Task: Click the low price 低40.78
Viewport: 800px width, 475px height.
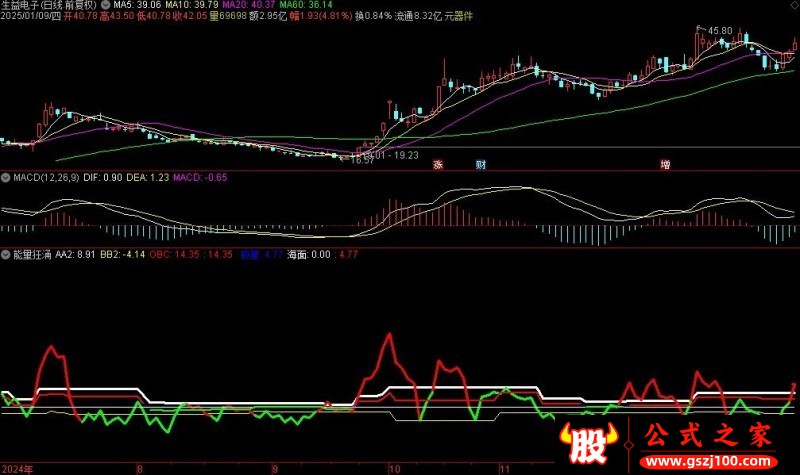Action: 154,16
